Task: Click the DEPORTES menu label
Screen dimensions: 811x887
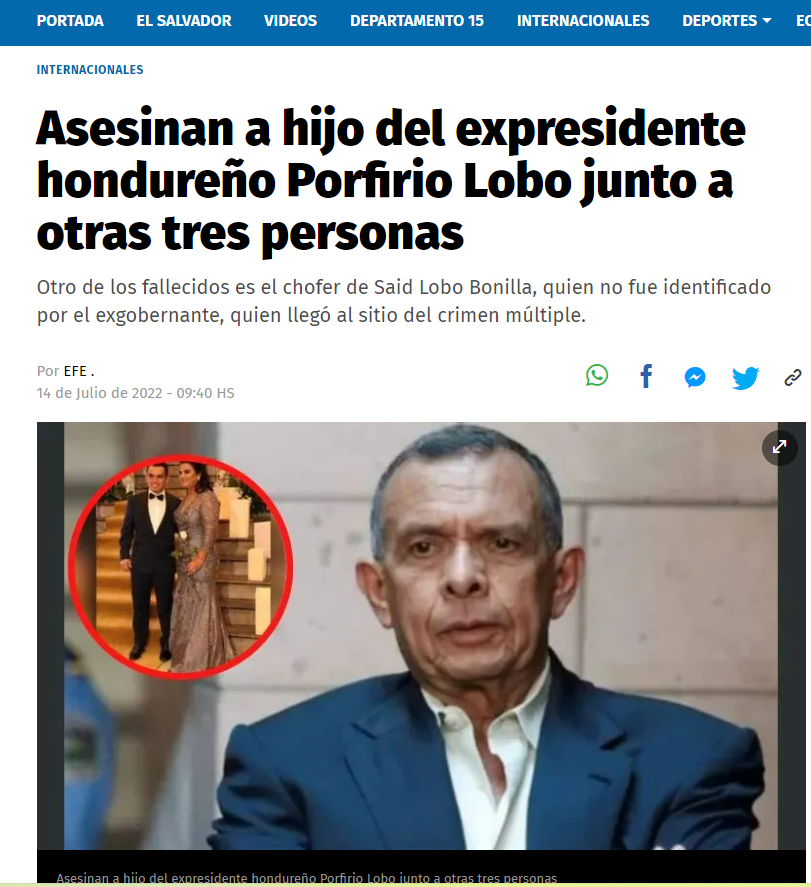Action: [x=719, y=21]
